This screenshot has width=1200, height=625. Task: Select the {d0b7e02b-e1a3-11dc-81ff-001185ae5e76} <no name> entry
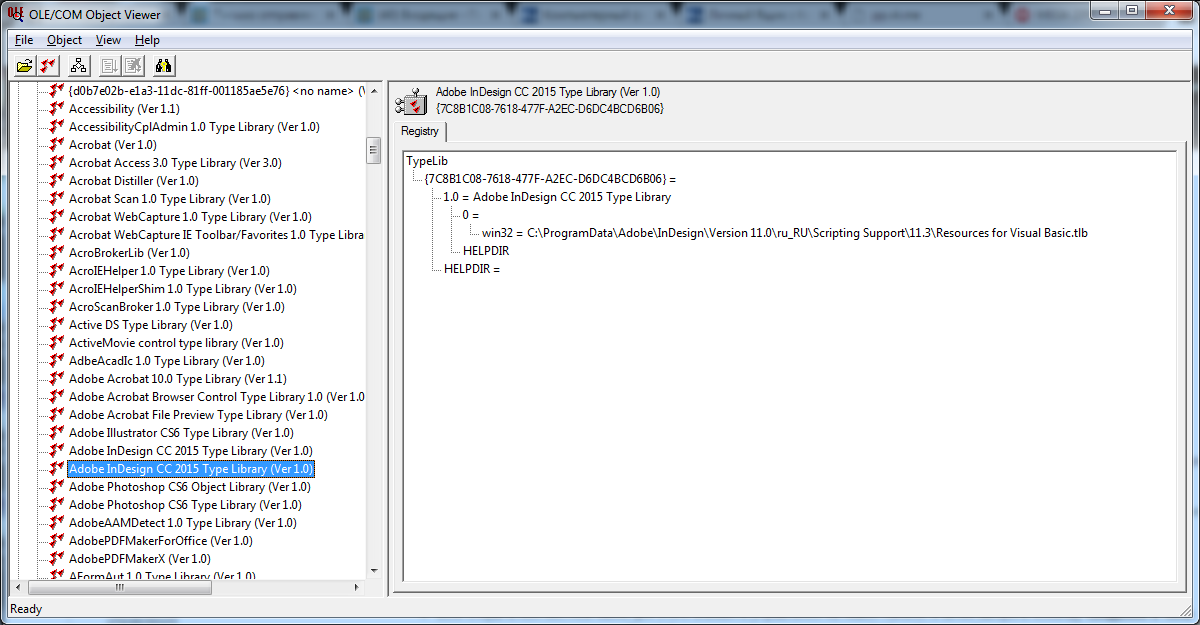tap(216, 91)
